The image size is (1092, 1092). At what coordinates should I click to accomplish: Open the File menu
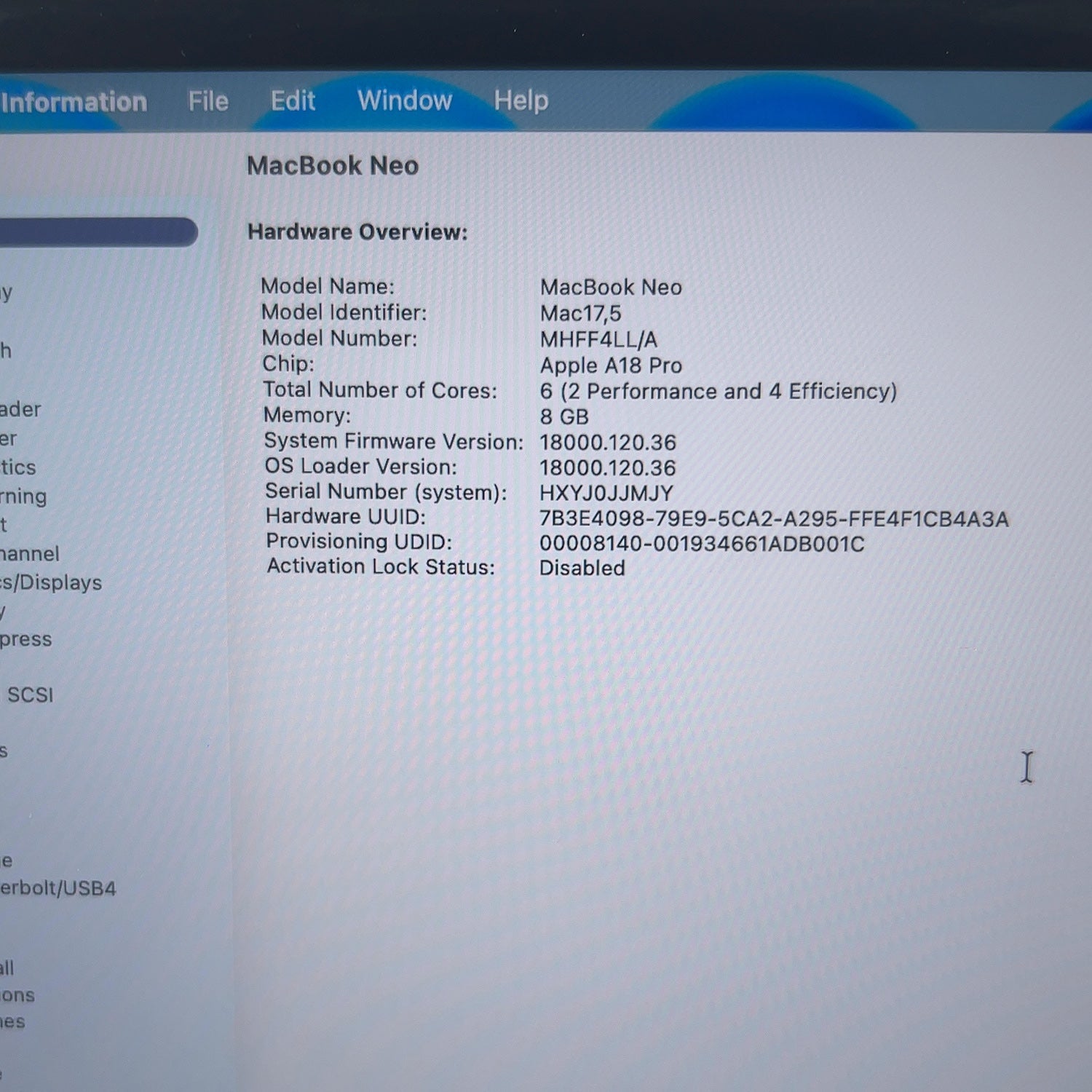(x=208, y=101)
